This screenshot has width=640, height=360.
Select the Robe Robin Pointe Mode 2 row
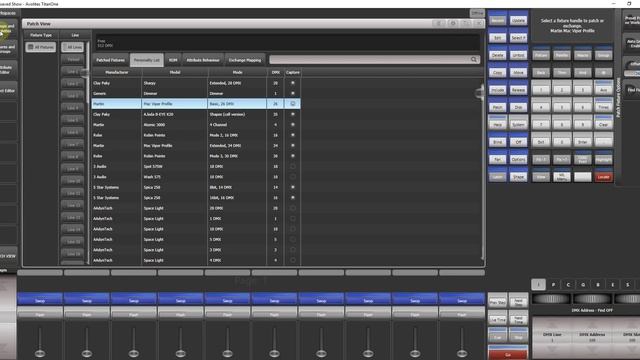[x=196, y=135]
